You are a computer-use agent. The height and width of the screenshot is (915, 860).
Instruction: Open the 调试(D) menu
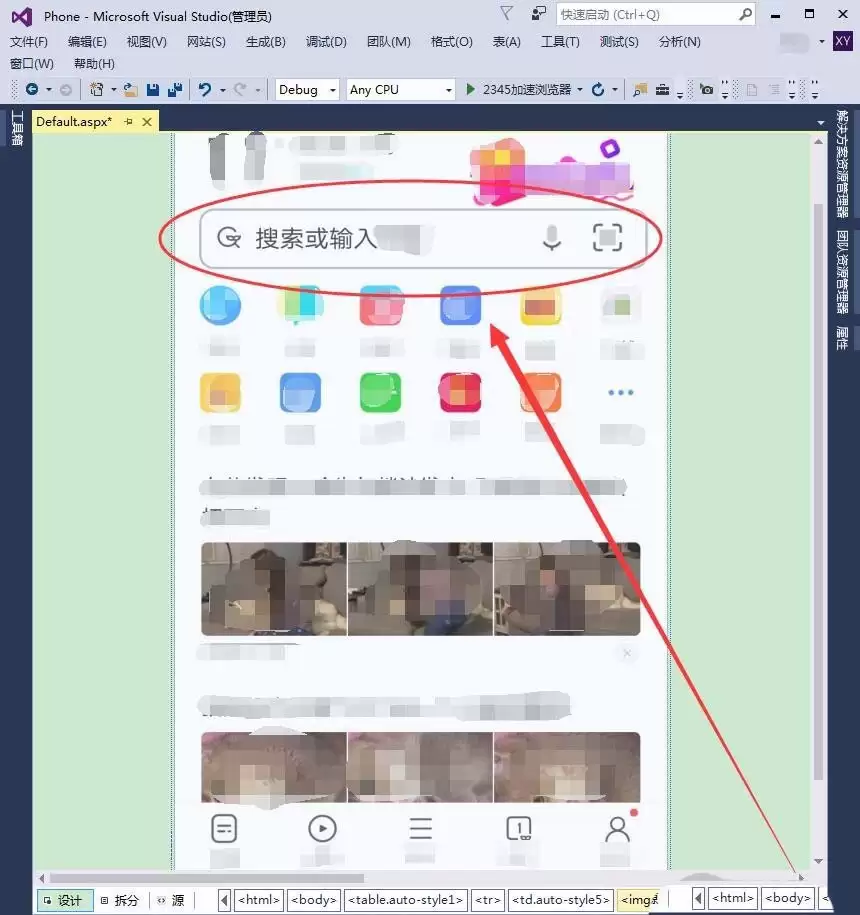[324, 42]
